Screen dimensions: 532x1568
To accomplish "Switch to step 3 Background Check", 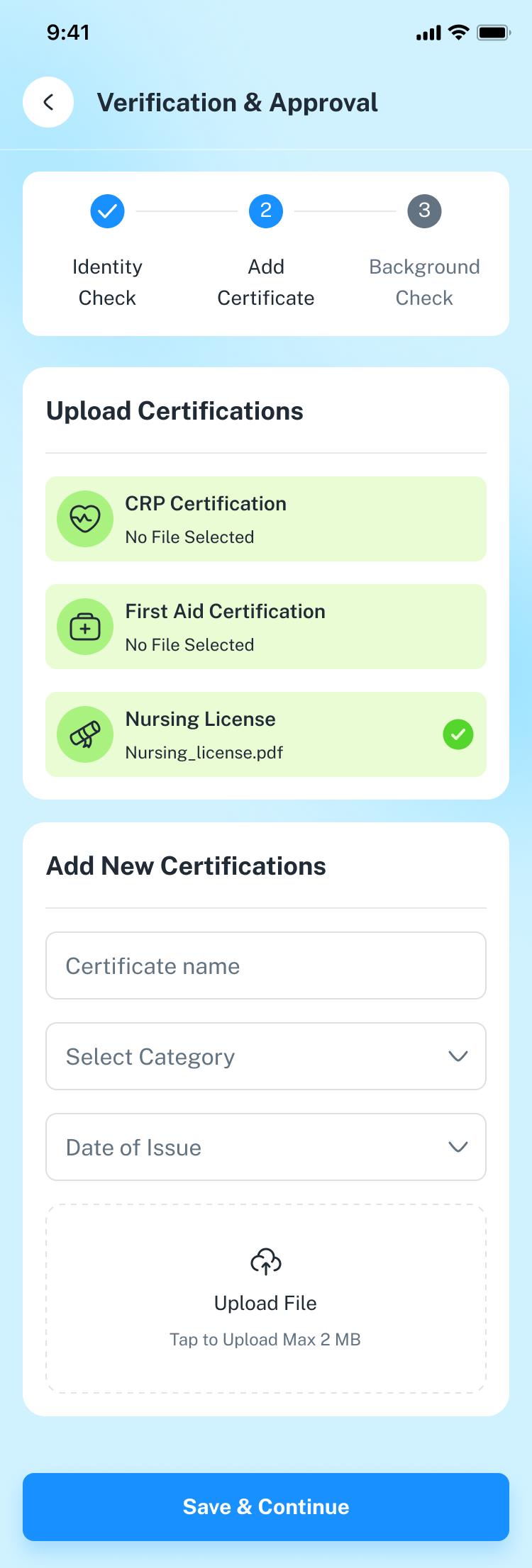I will tap(424, 211).
